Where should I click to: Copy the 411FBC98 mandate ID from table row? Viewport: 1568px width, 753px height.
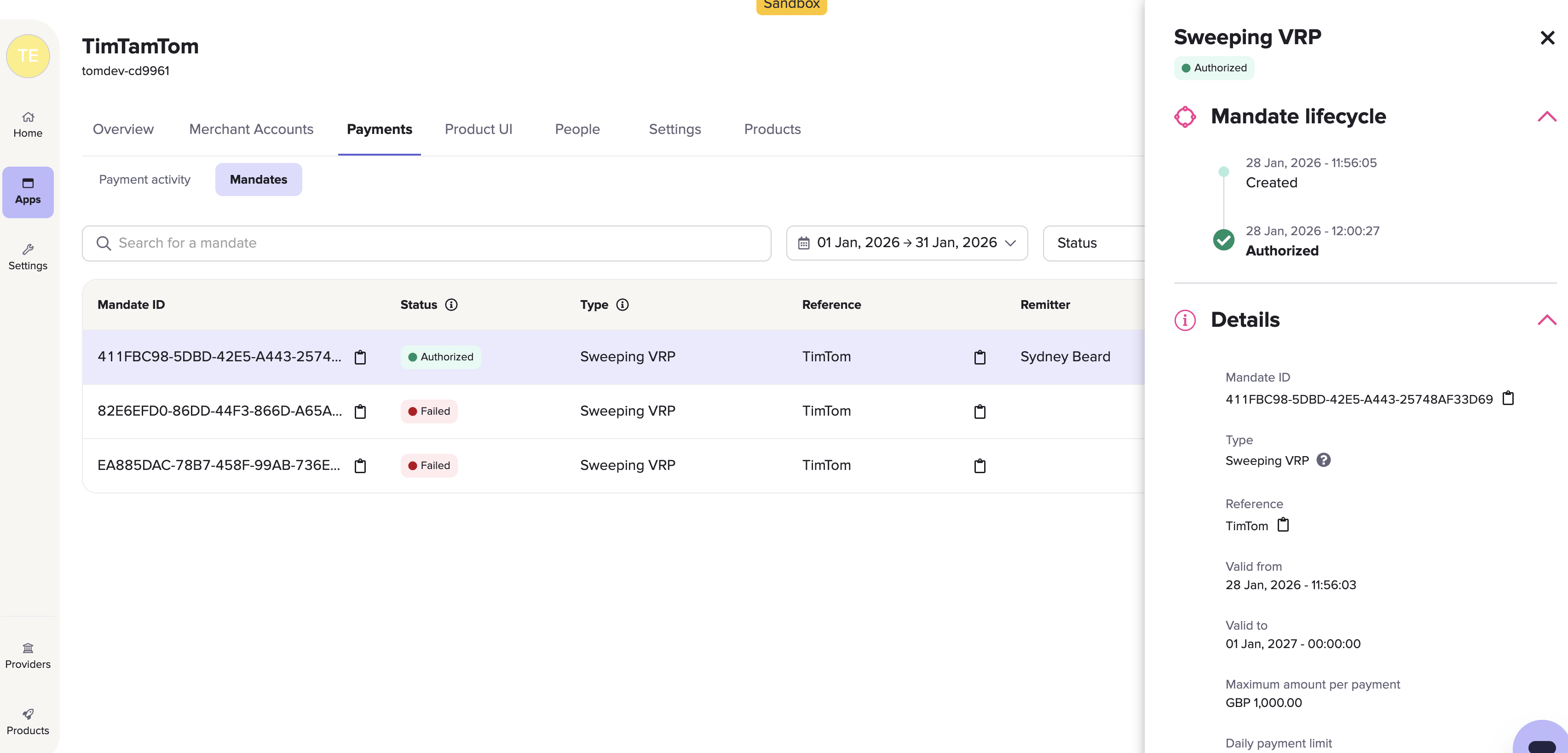(x=360, y=357)
